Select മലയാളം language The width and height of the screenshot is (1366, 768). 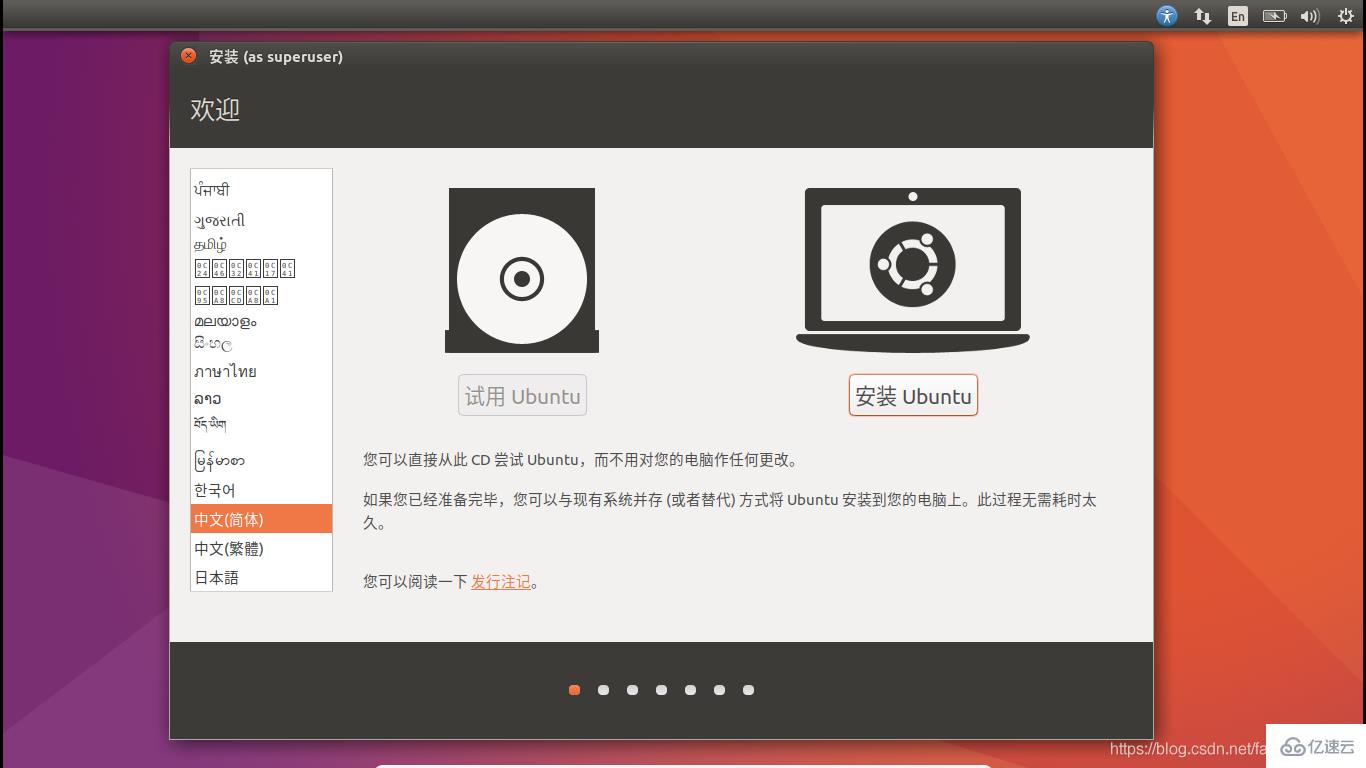click(261, 321)
